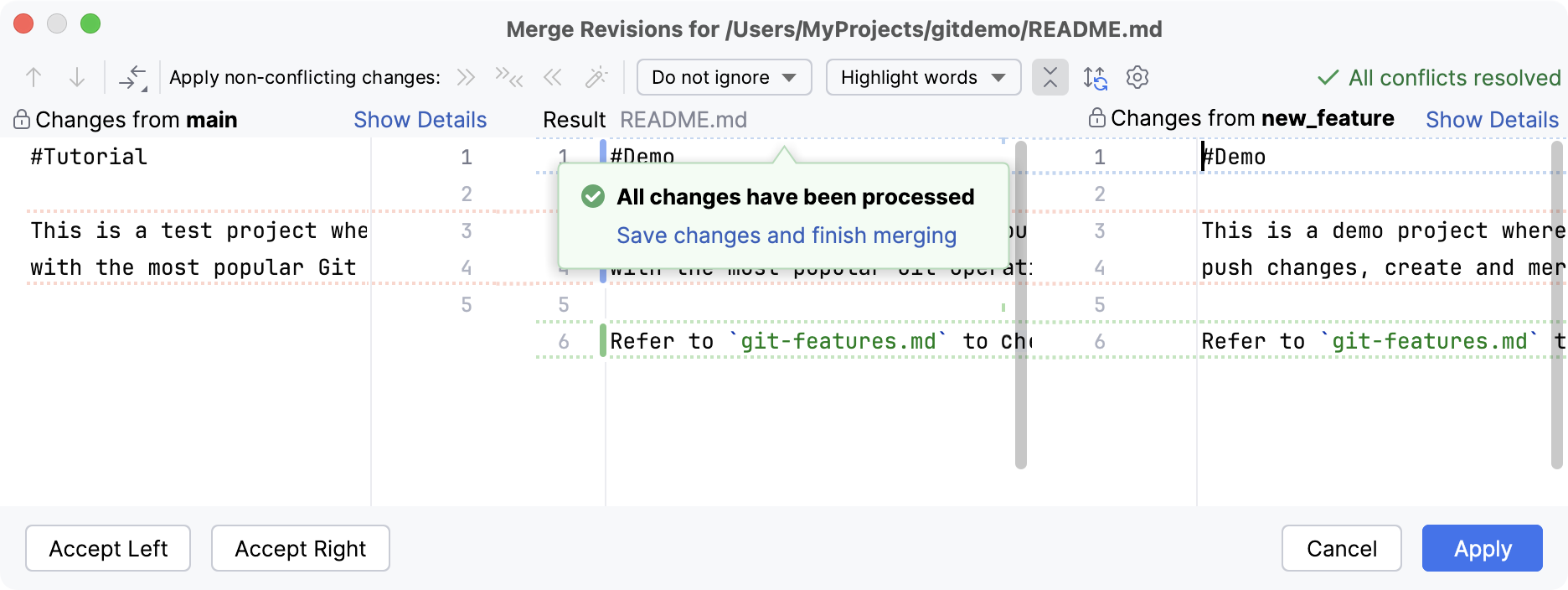Expand the 'Highlight words' dropdown
The height and width of the screenshot is (590, 1568).
pos(923,78)
